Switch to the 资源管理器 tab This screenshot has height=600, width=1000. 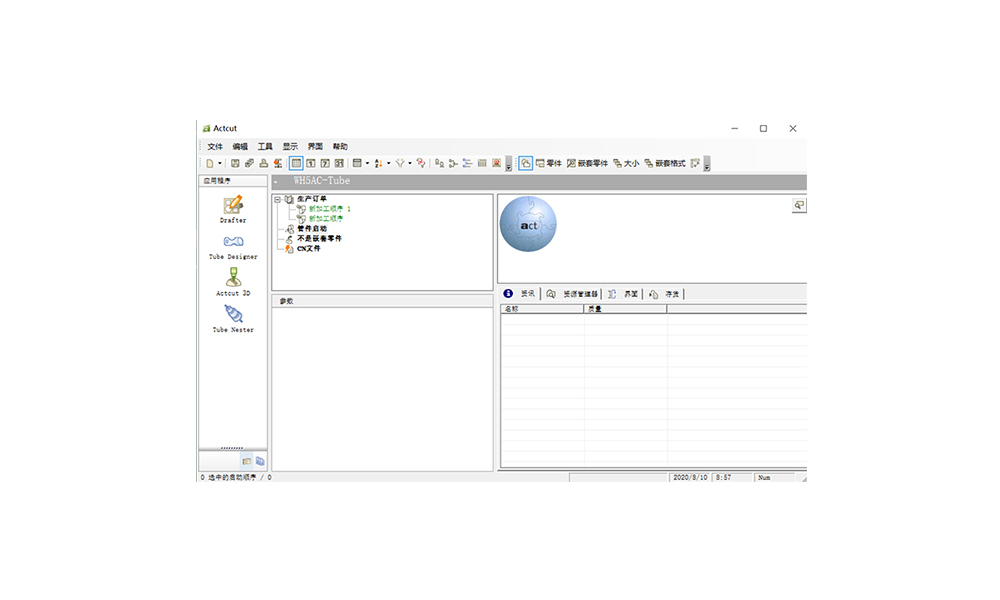(x=573, y=294)
